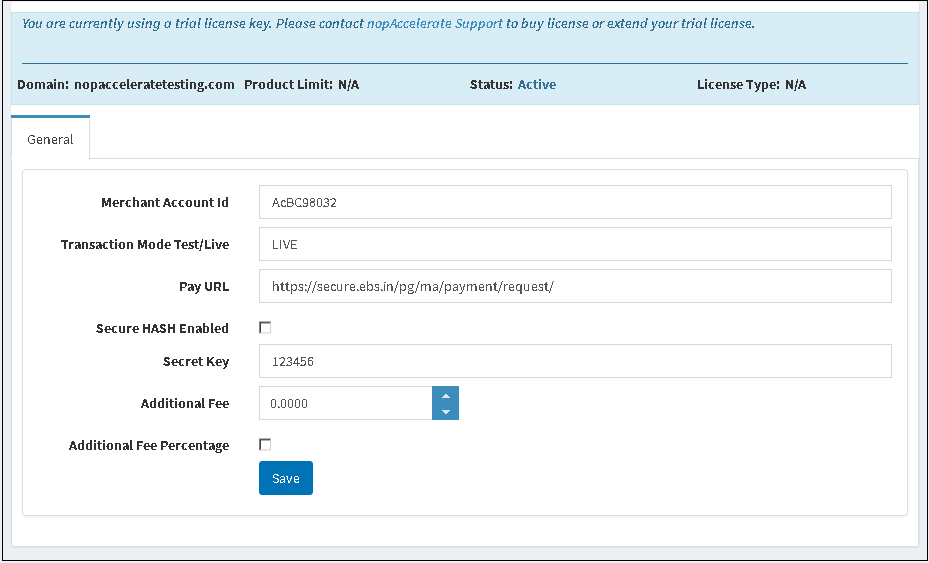Enable the Secure HASH Enabled checkbox
The width and height of the screenshot is (929, 563).
[x=265, y=328]
